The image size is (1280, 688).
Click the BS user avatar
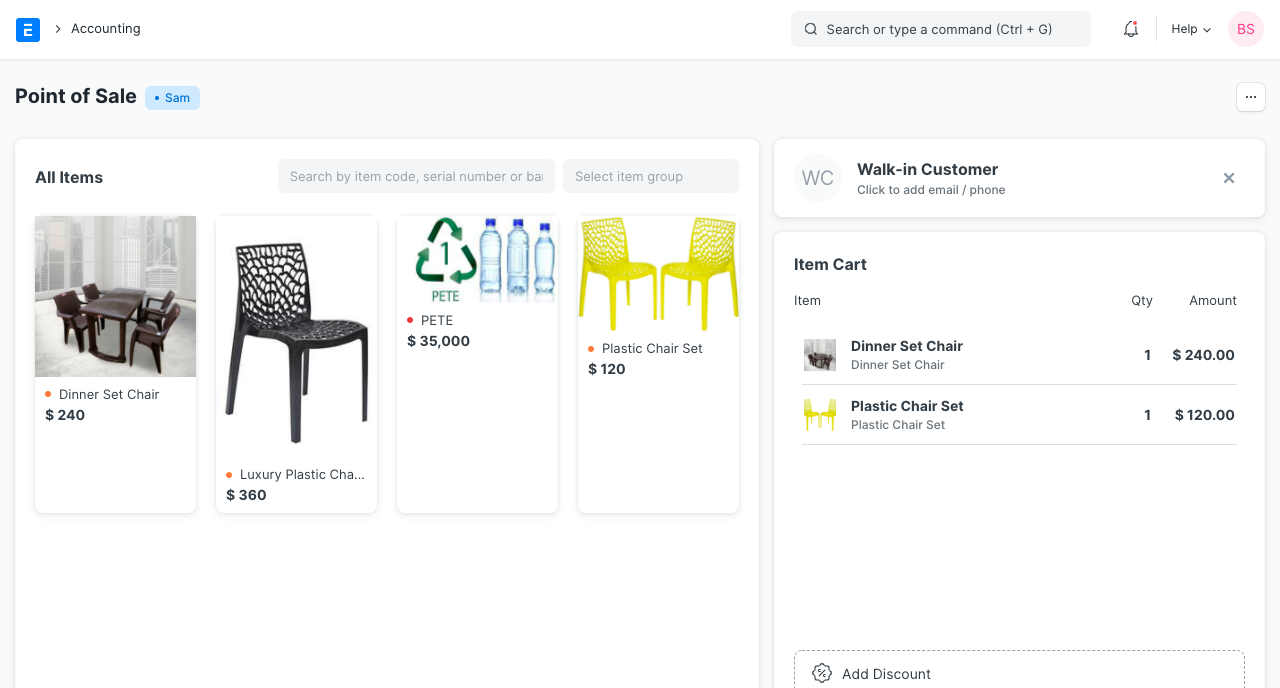[1245, 29]
